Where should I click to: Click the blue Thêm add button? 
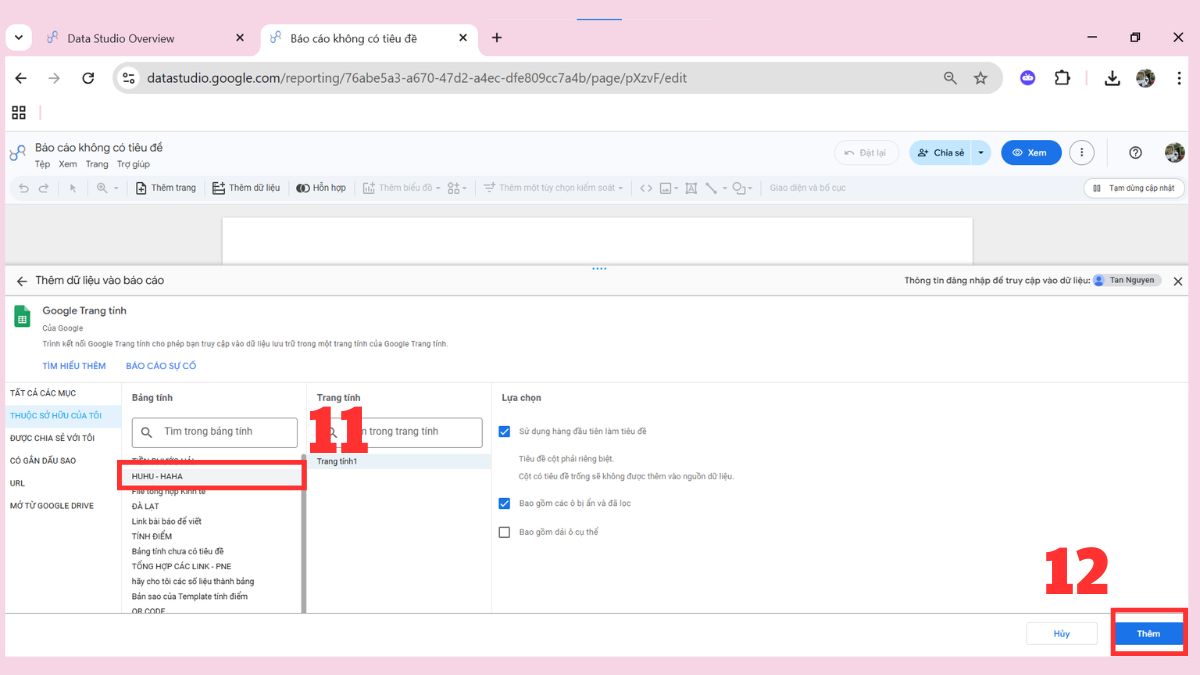[x=1148, y=634]
